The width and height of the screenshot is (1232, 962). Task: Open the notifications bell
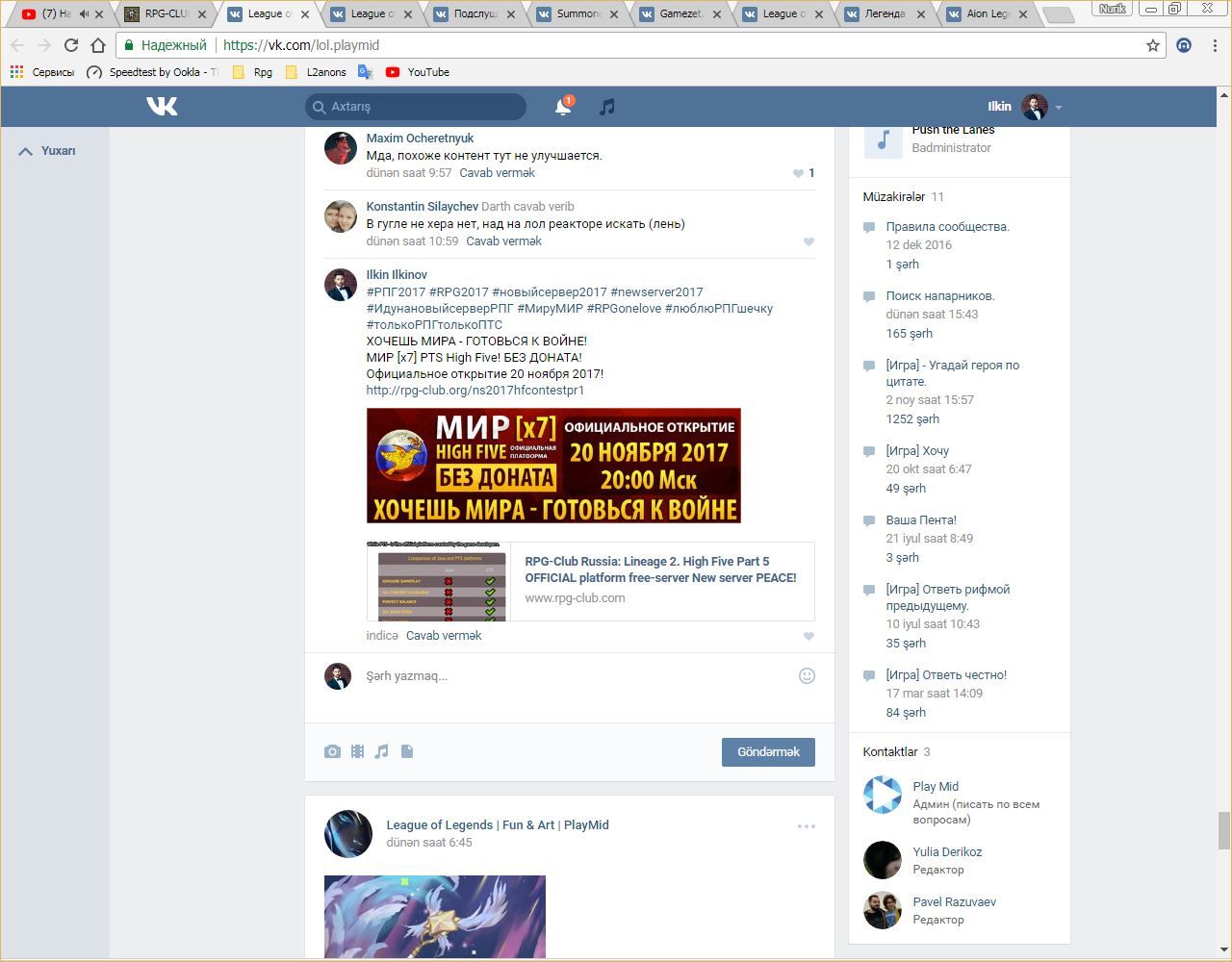(x=563, y=107)
